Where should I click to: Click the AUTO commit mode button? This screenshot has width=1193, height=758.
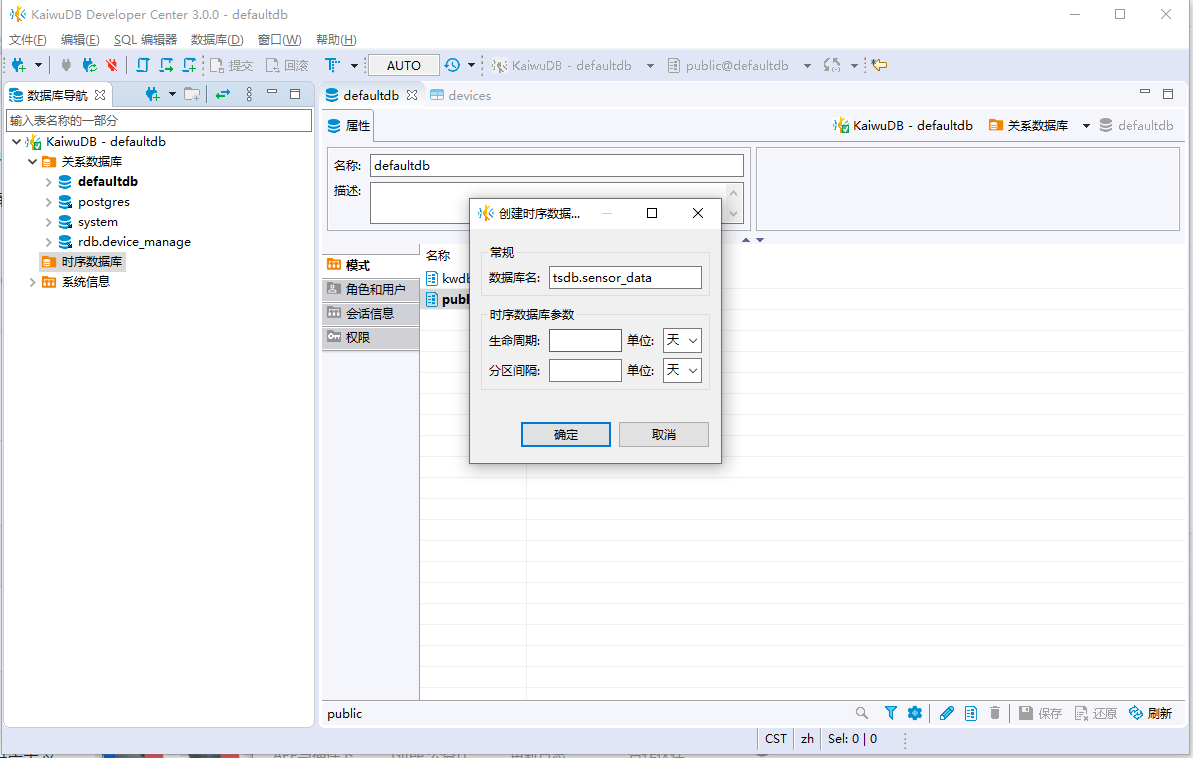click(x=403, y=65)
